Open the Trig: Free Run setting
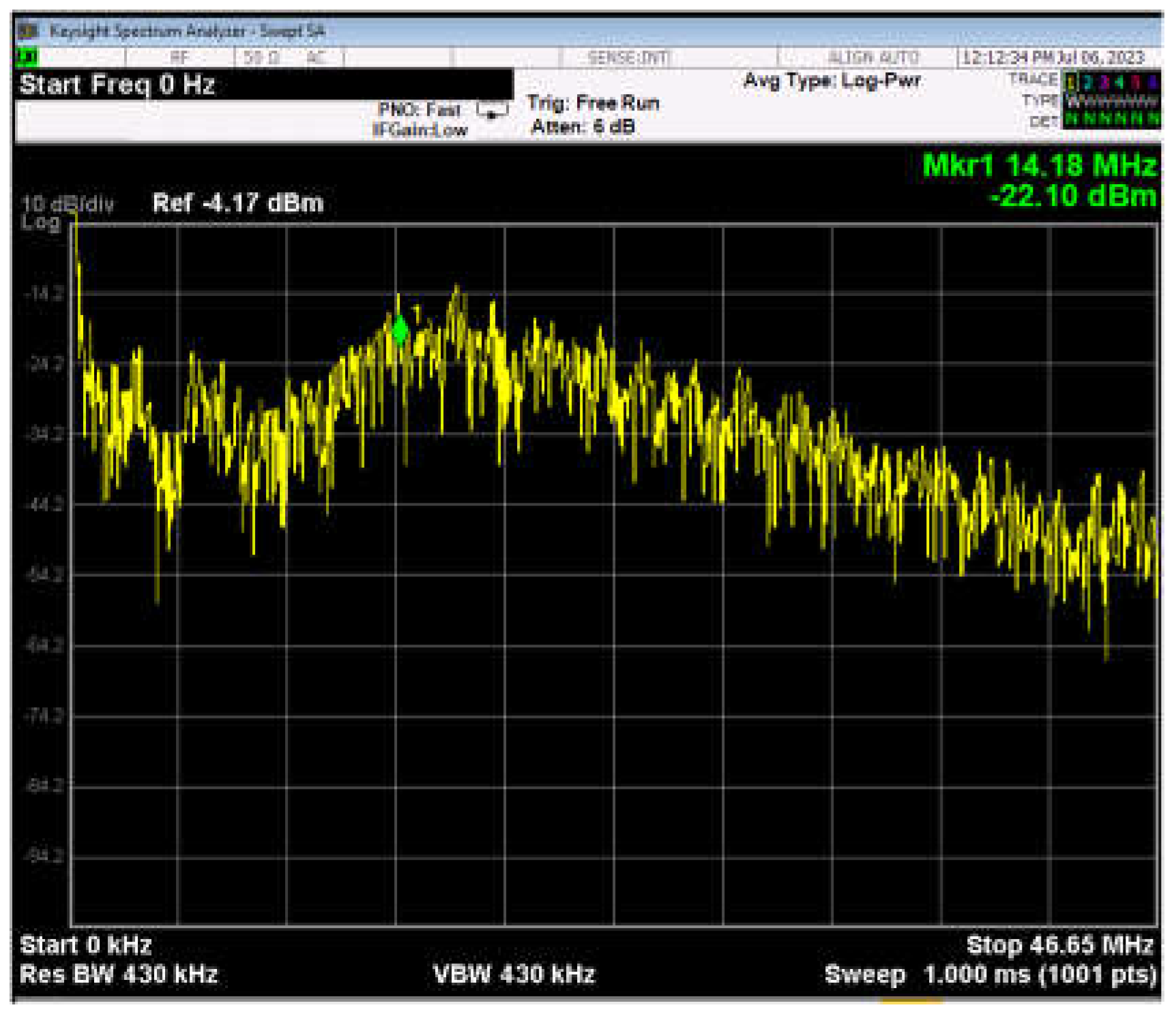1176x1014 pixels. click(x=593, y=104)
